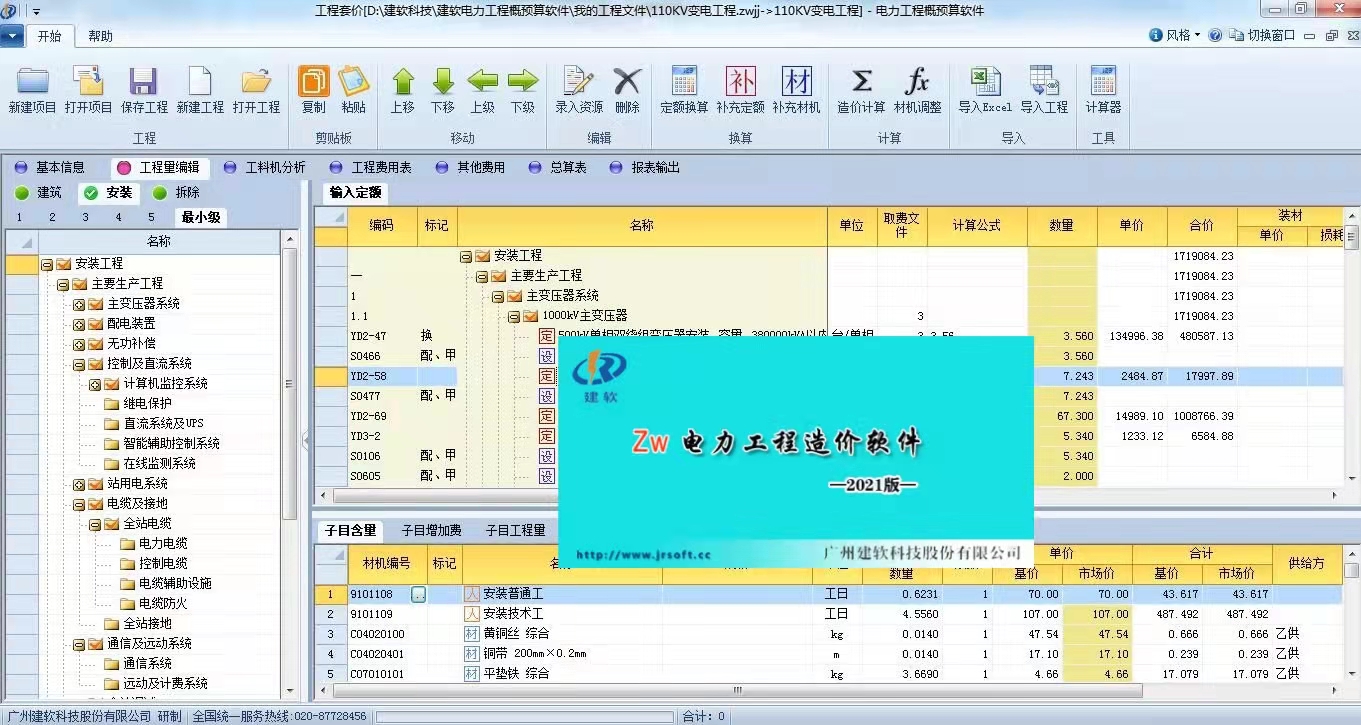The width and height of the screenshot is (1361, 725).
Task: Collapse the 电缆及接地 tree node
Action: (x=78, y=504)
